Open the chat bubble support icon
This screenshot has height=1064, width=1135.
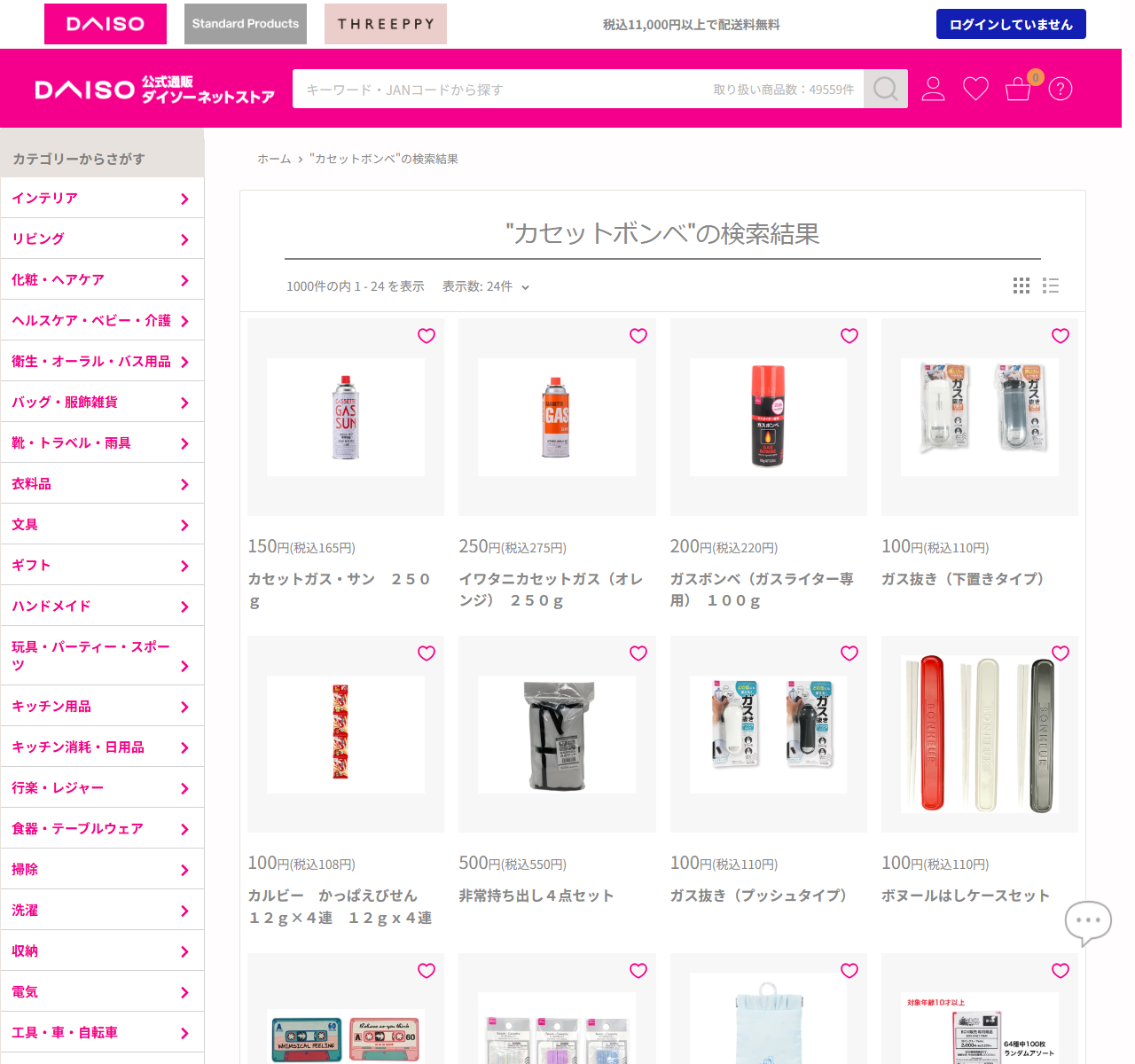(x=1088, y=923)
